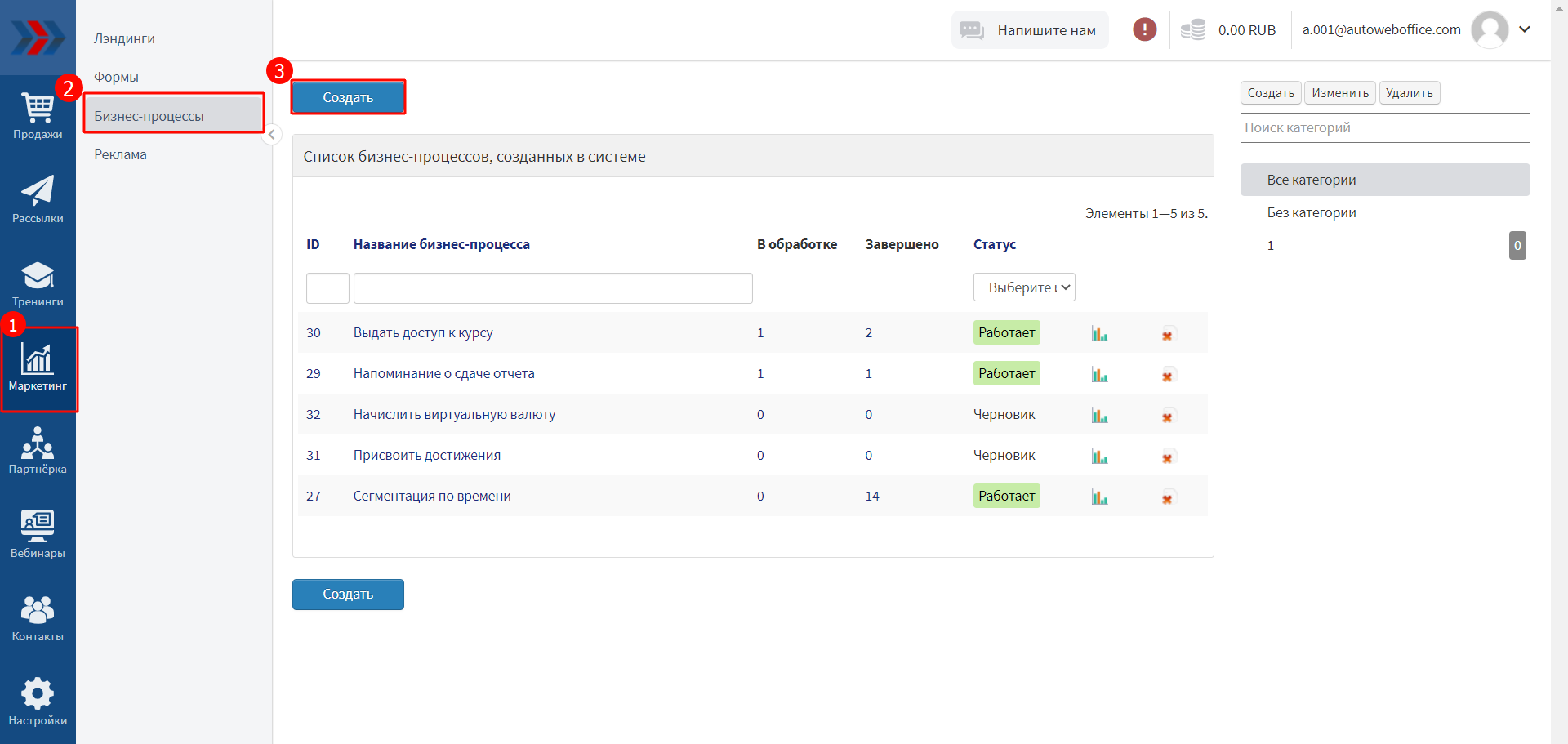The image size is (1568, 744).
Task: Delete process Присвоить достижения
Action: [x=1168, y=457]
